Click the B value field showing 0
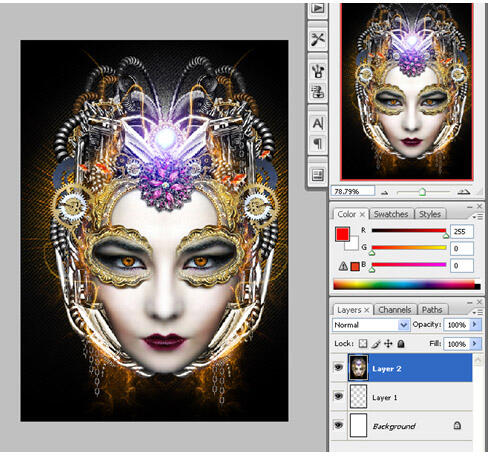Viewport: 499px width, 459px height. [x=461, y=265]
